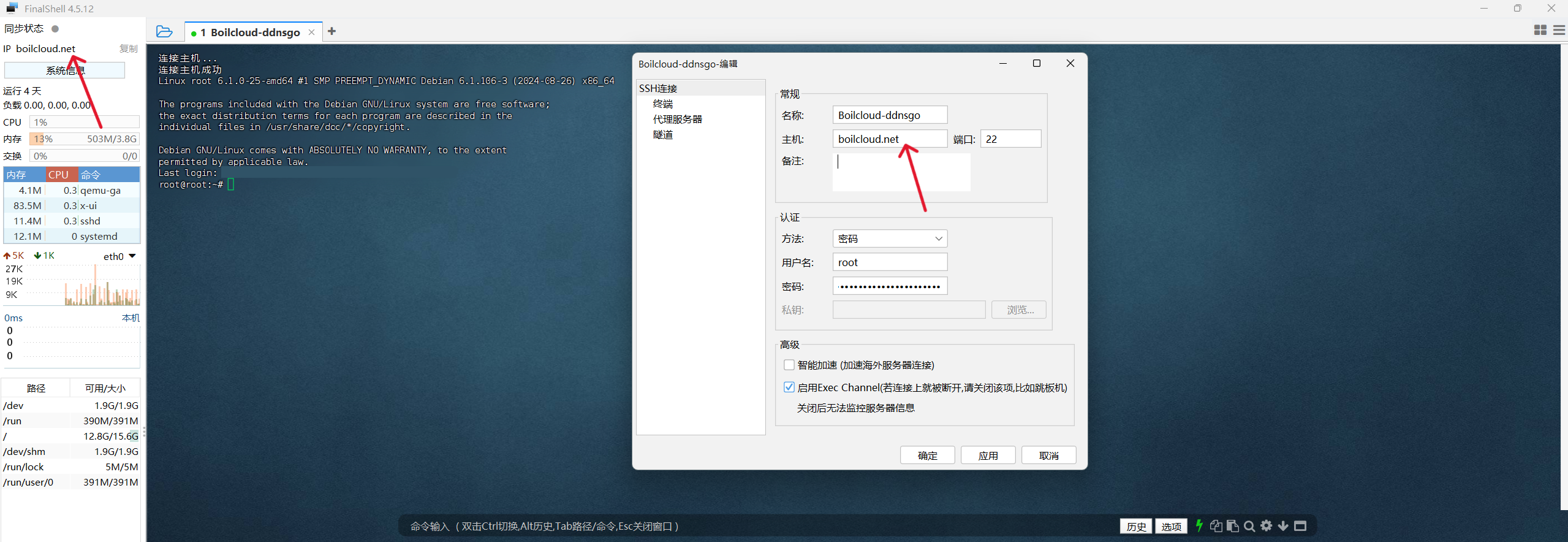Click the 端口 port input field
The width and height of the screenshot is (1568, 542).
(x=1010, y=139)
